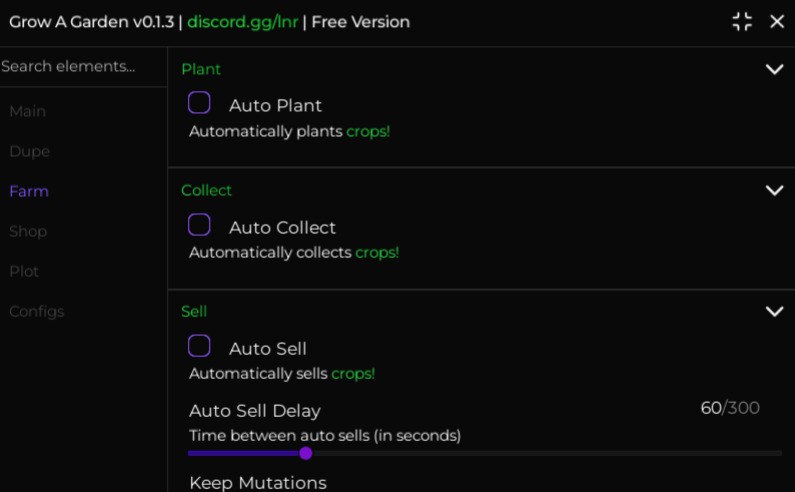The image size is (795, 492).
Task: Go to the Shop tab
Action: (28, 231)
